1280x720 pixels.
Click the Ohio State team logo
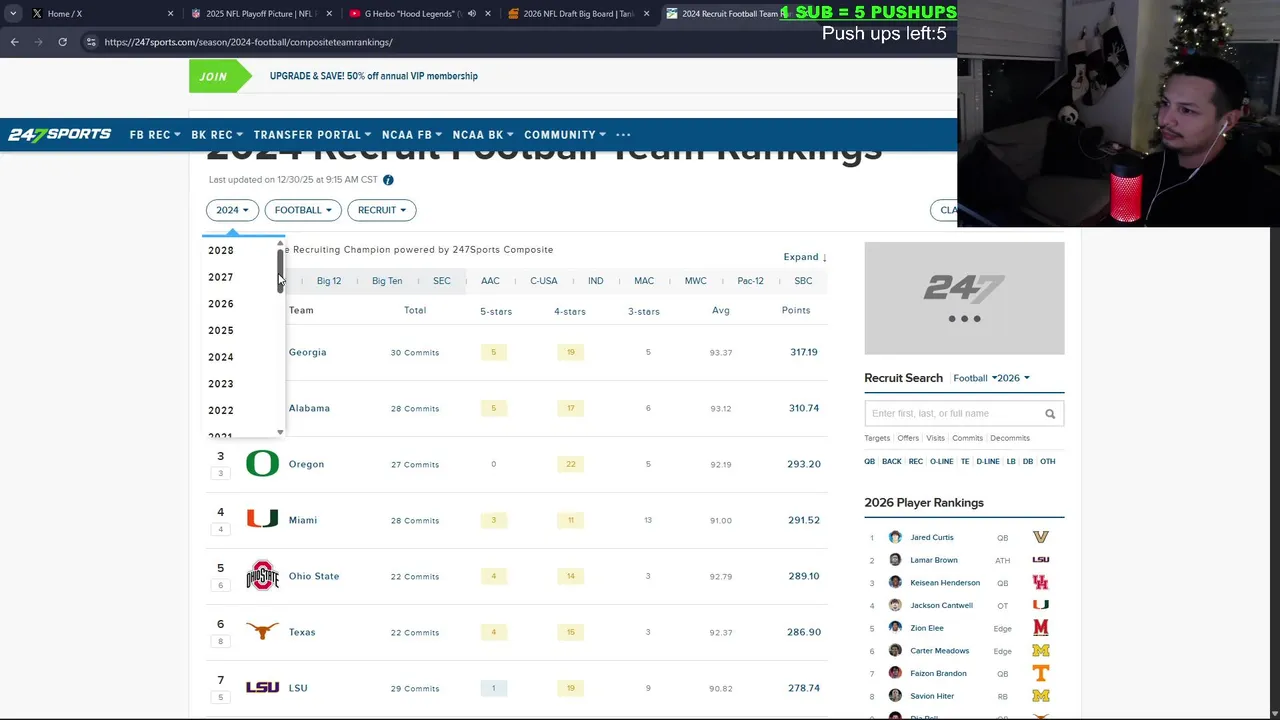coord(262,576)
